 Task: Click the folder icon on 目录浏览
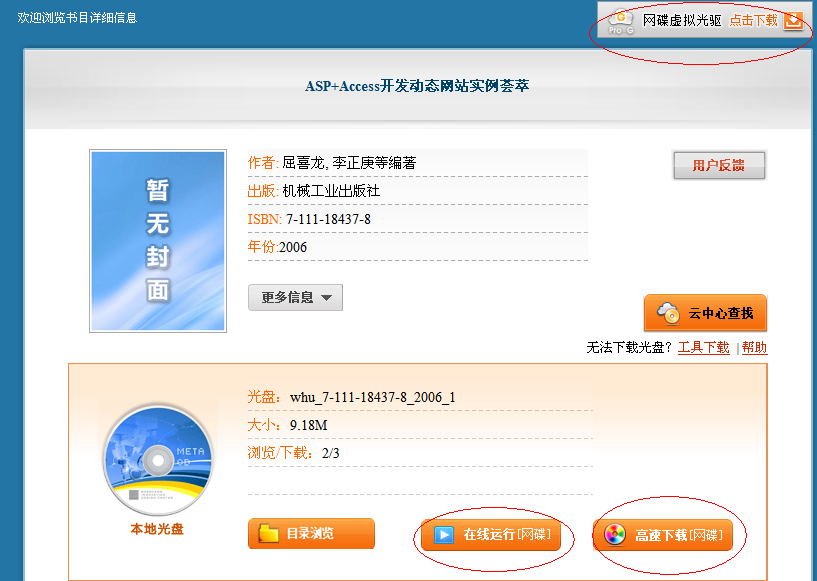269,534
